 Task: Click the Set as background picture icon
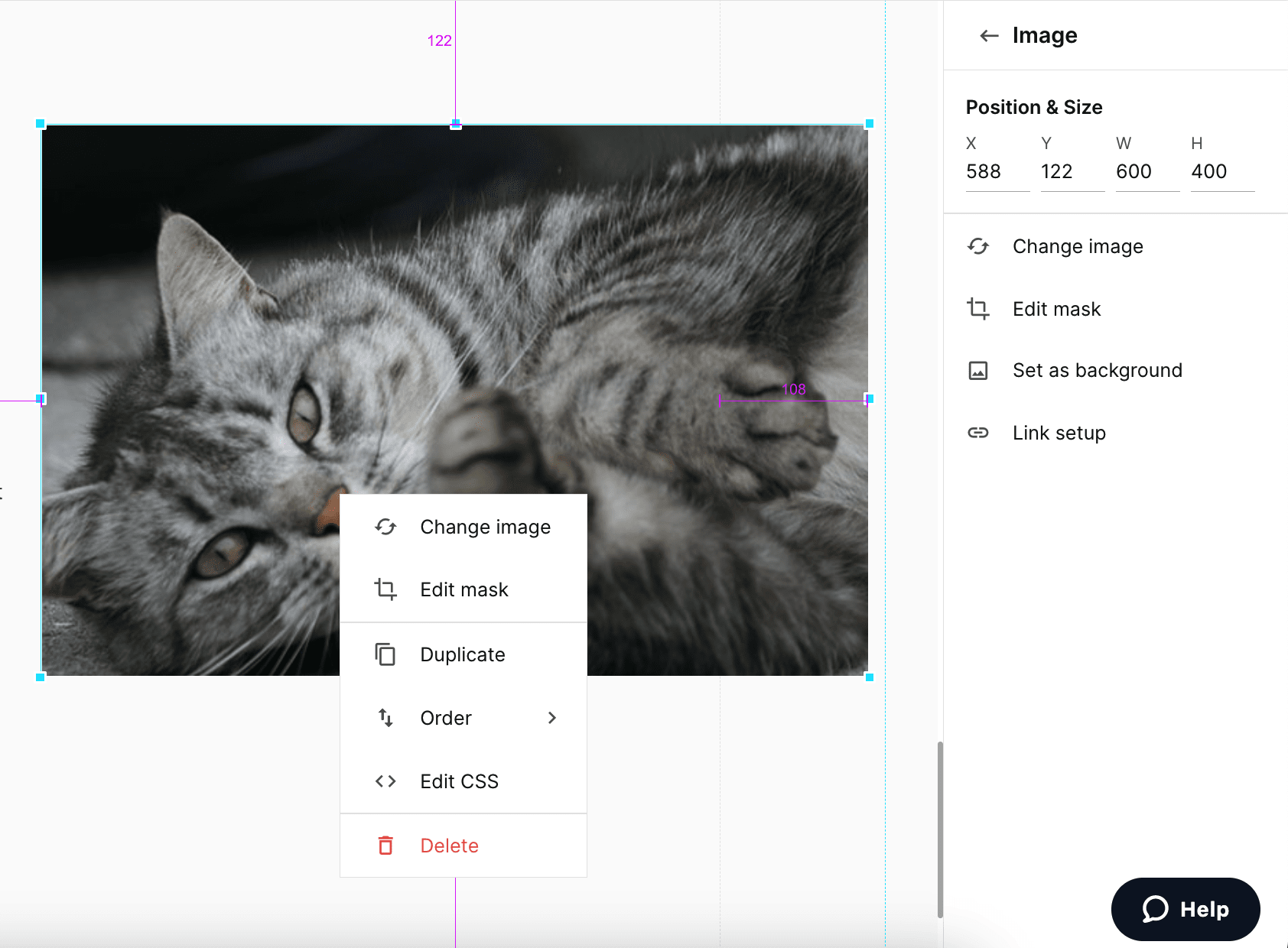[978, 371]
